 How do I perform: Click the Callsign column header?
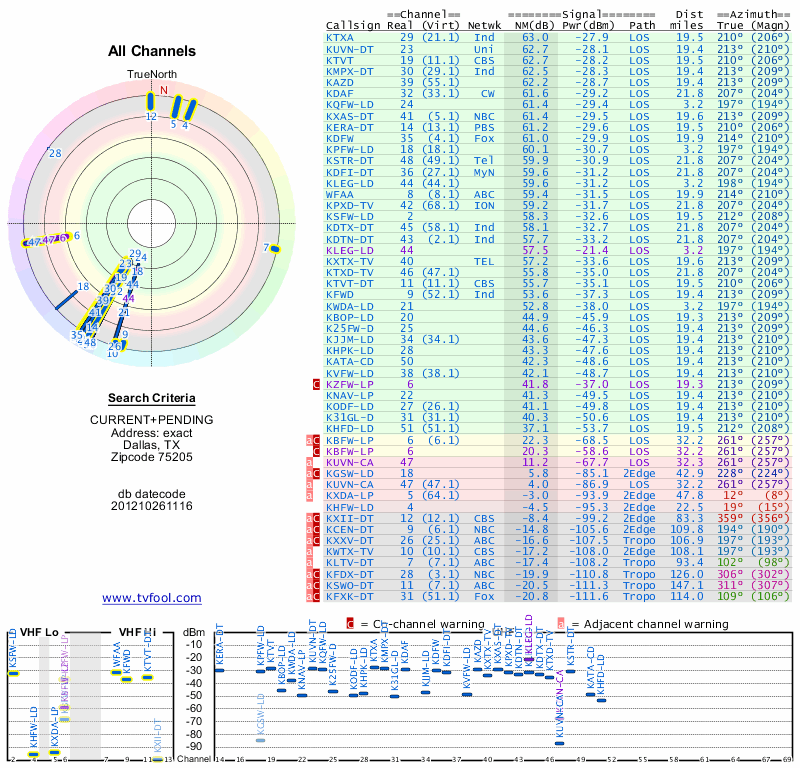coord(350,24)
